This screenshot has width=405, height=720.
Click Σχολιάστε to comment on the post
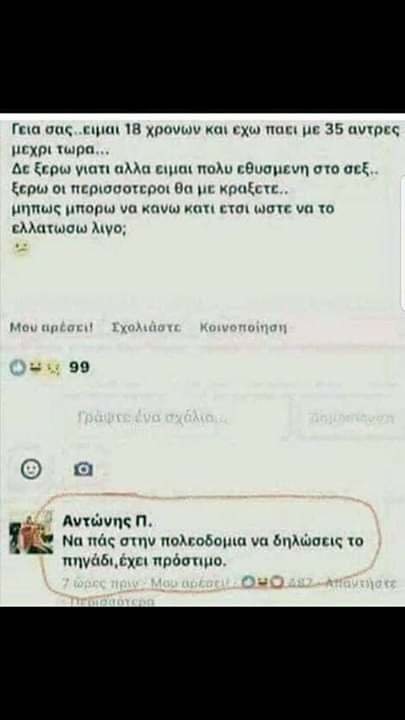click(146, 328)
